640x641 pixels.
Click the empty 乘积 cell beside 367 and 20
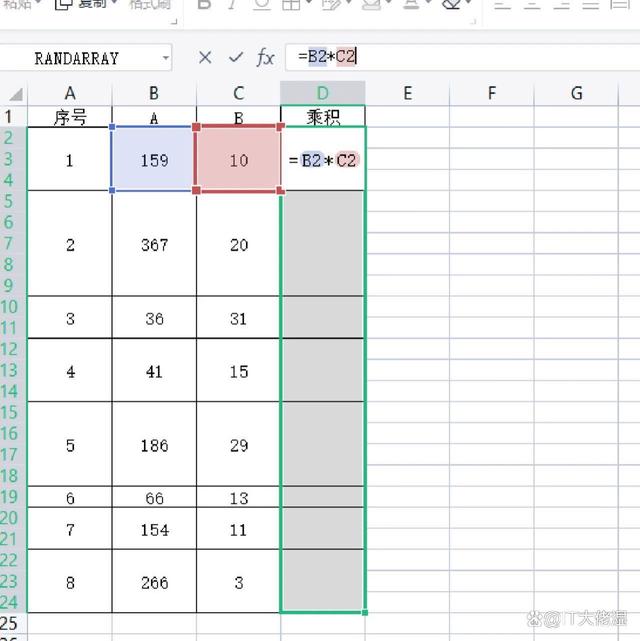click(323, 244)
